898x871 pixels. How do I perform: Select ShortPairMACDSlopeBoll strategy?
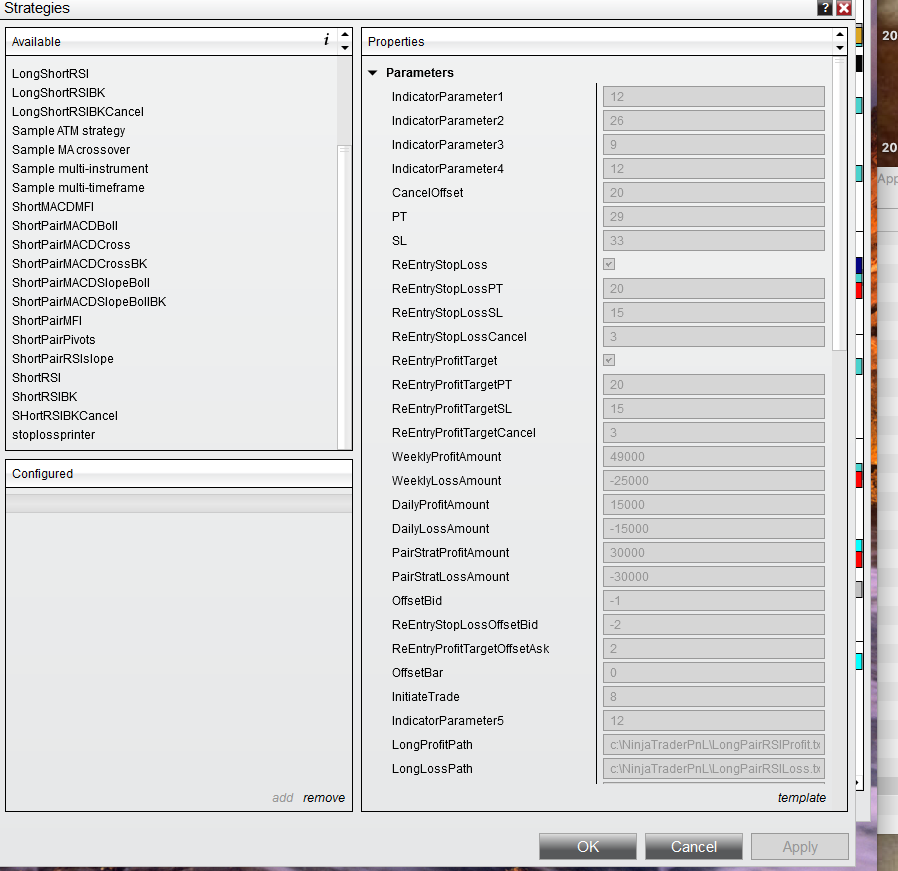[81, 282]
